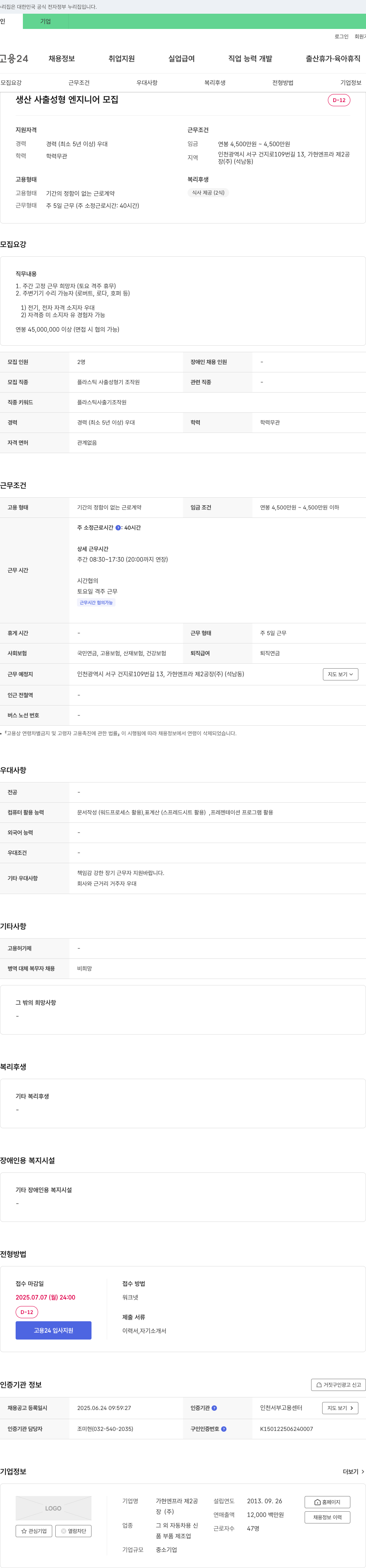Click the 근무시간 협의가능 tag
The width and height of the screenshot is (366, 1568).
tap(96, 603)
